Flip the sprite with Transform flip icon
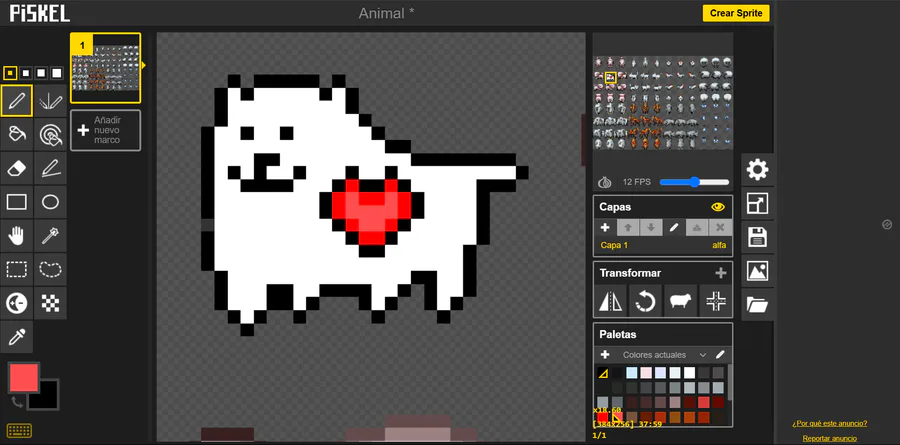Viewport: 900px width, 445px height. (611, 301)
